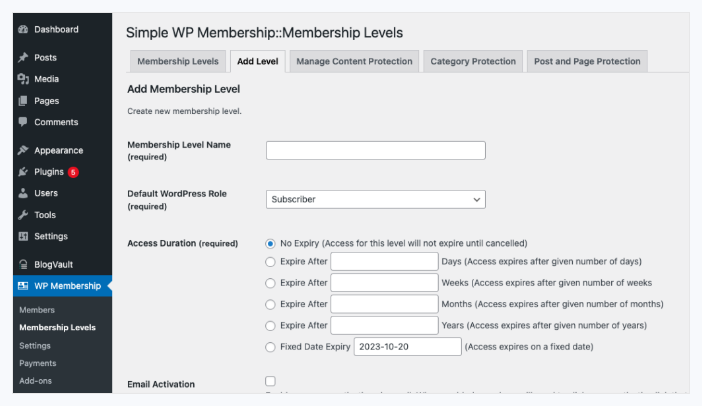Click the Dashboard gauge icon
The width and height of the screenshot is (702, 406).
(x=23, y=30)
